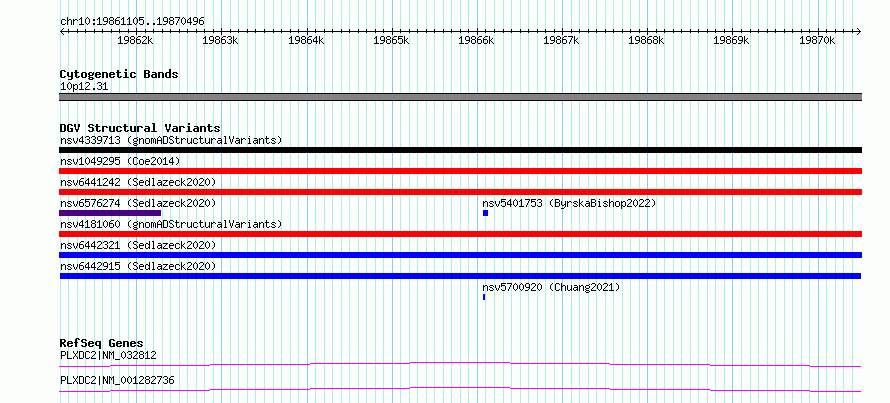The width and height of the screenshot is (890, 403).
Task: Click the 19863k ruler tick label
Action: (x=220, y=41)
